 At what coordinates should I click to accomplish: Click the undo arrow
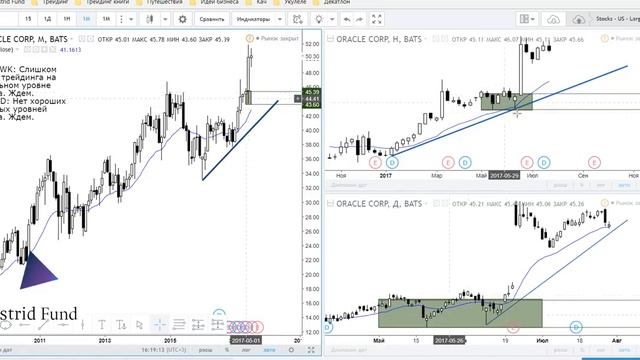347,19
